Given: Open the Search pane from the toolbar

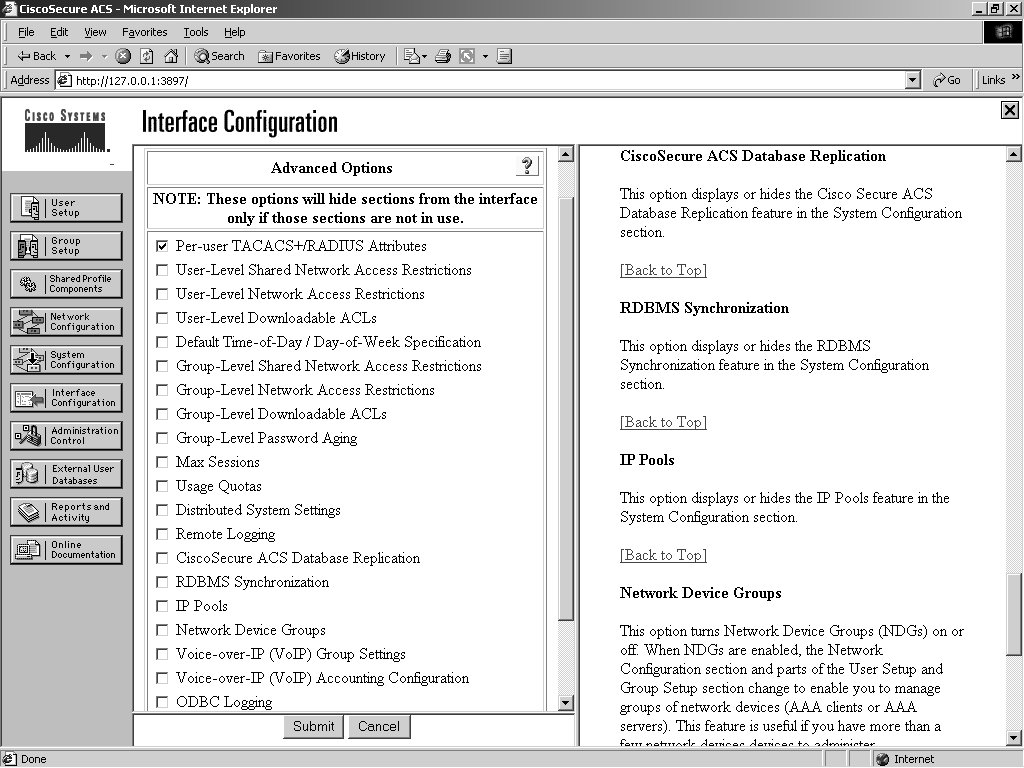Looking at the screenshot, I should [219, 56].
